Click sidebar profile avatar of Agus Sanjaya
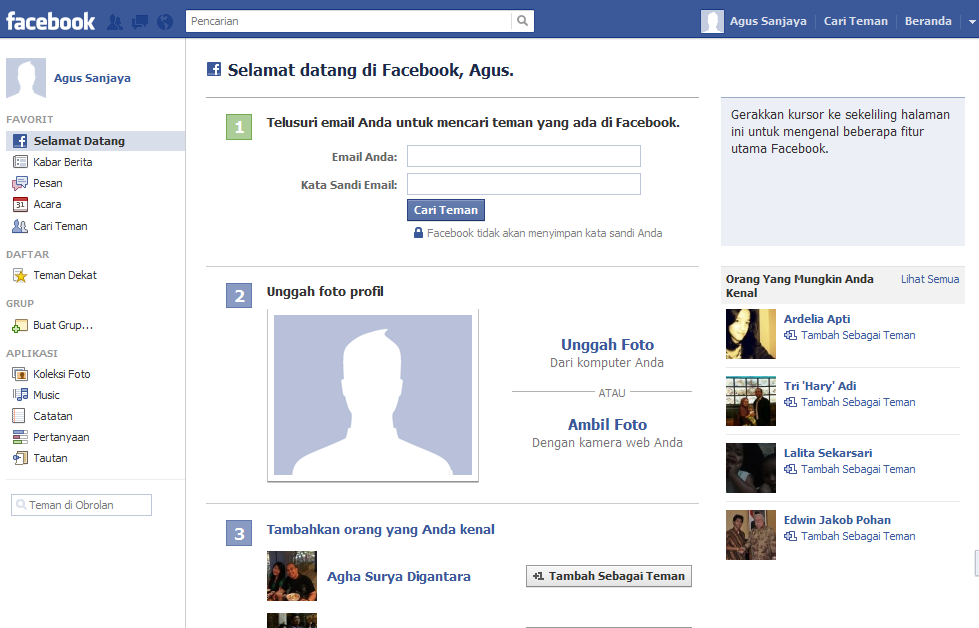Viewport: 979px width, 628px height. tap(26, 78)
